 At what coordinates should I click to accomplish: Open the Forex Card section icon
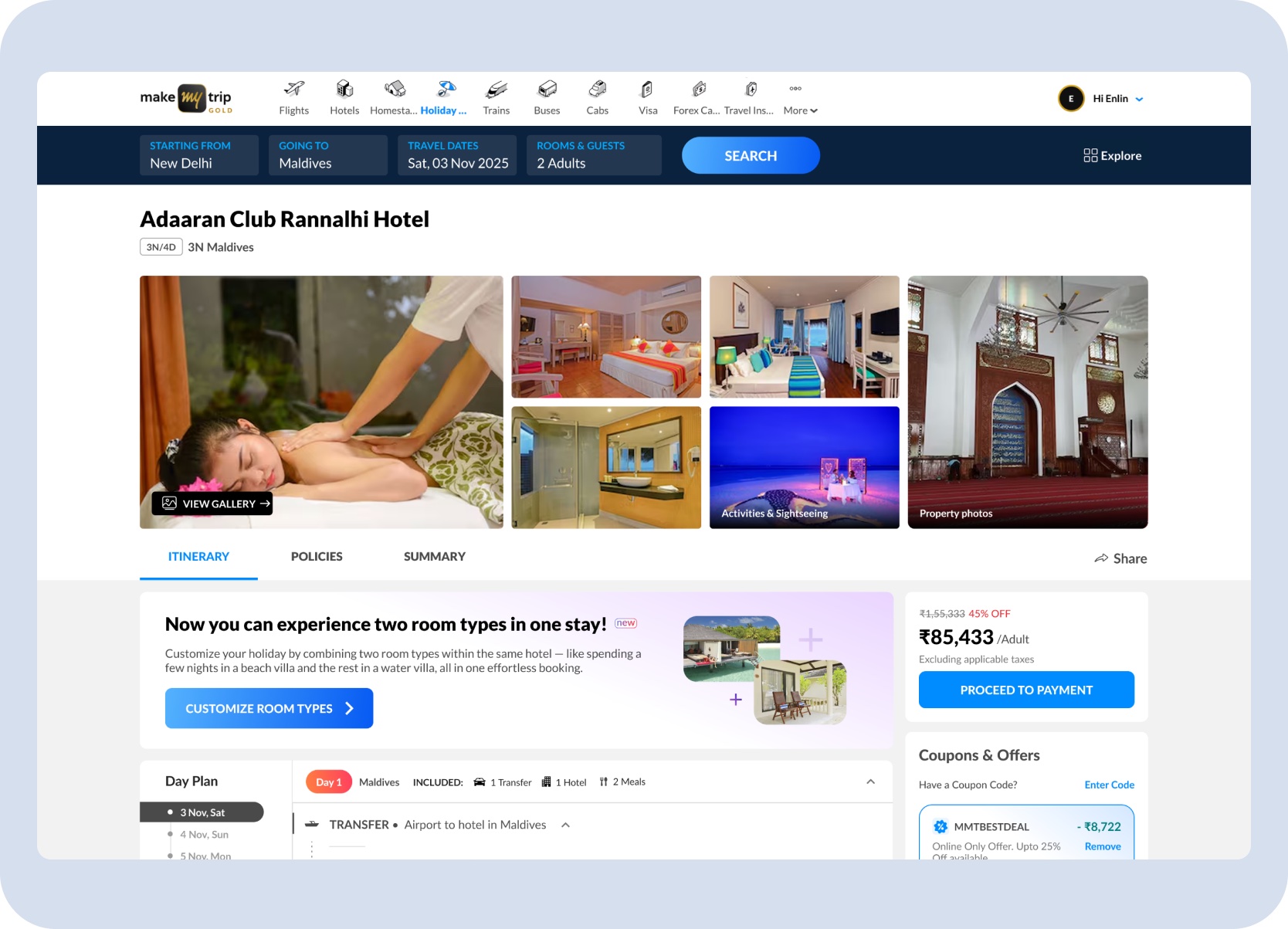[699, 89]
